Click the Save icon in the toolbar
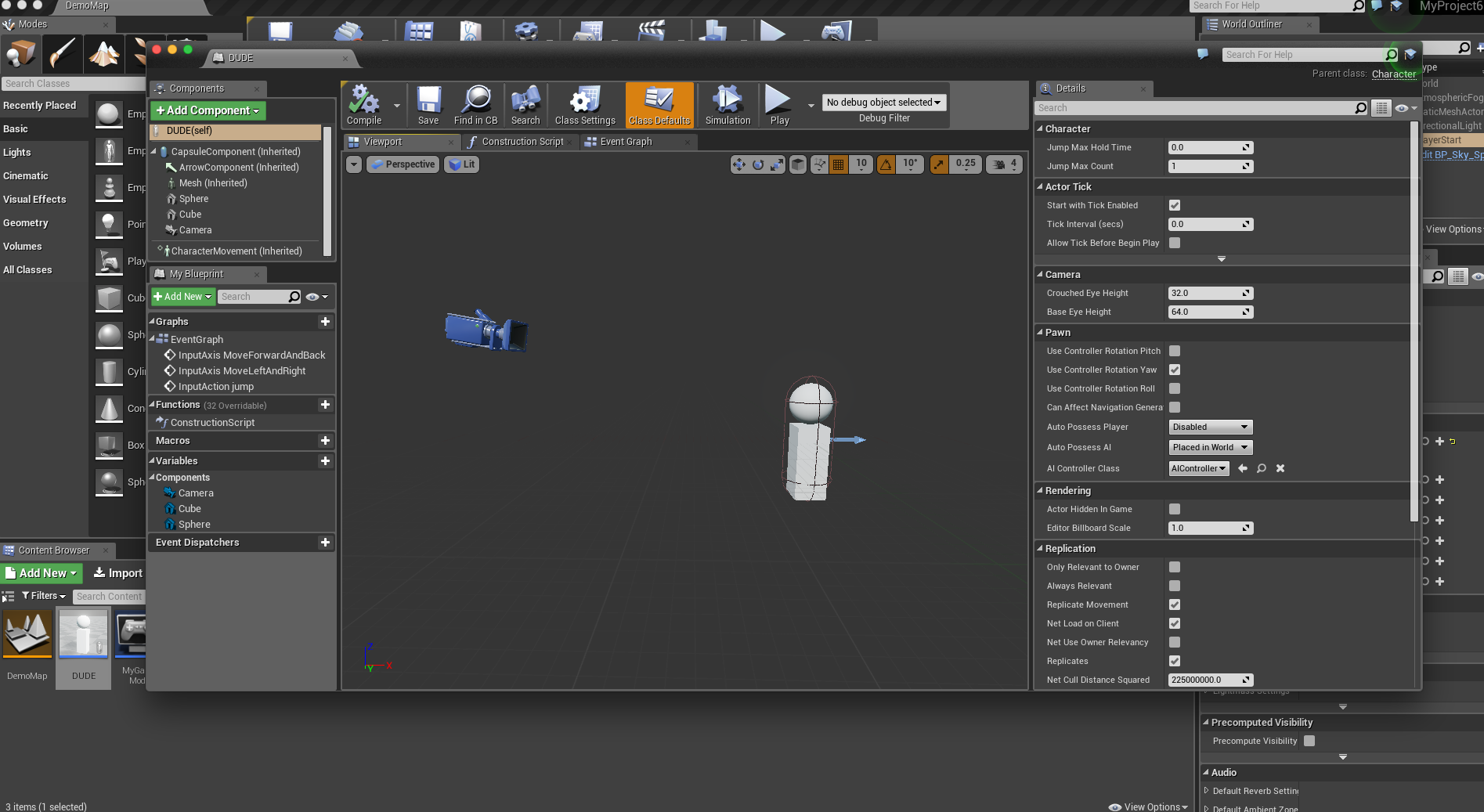 (428, 104)
